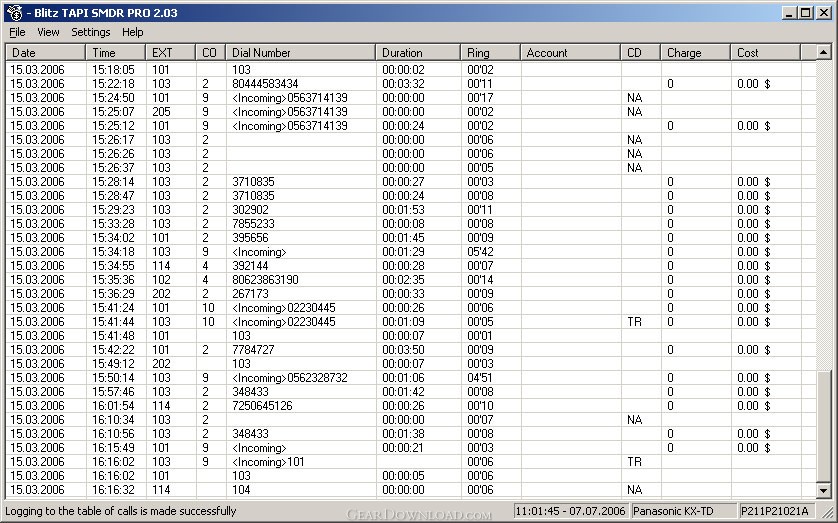Click the Blitz TAPI SMDR title bar icon

coord(15,13)
